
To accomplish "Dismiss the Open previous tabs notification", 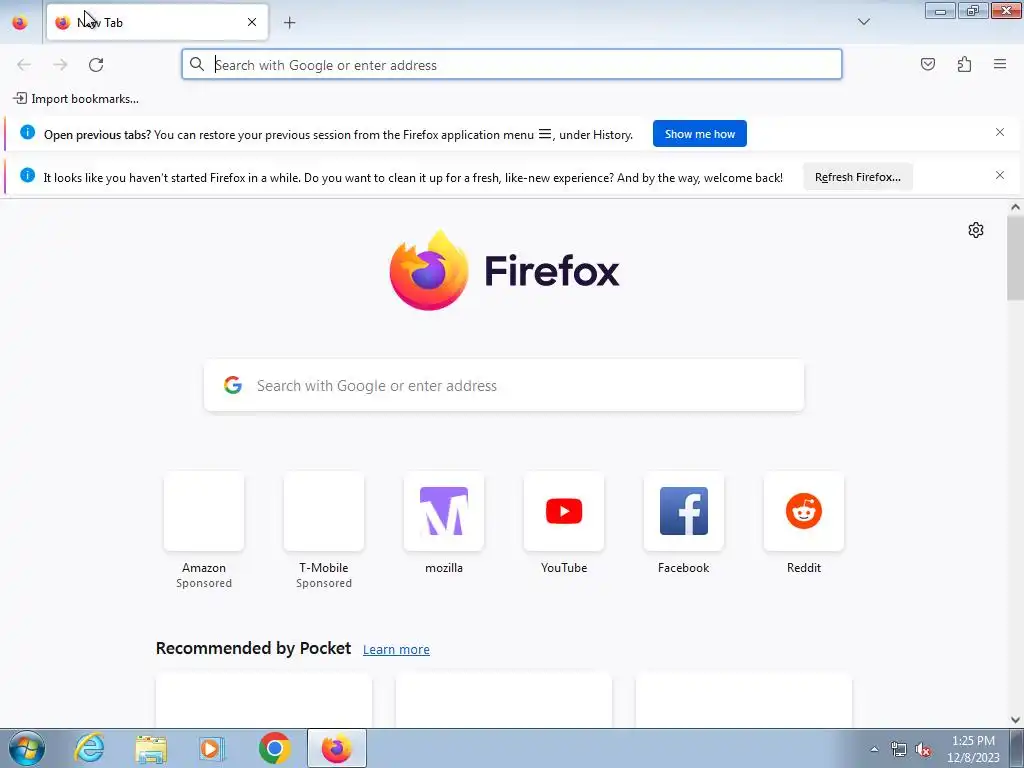I will [1000, 133].
